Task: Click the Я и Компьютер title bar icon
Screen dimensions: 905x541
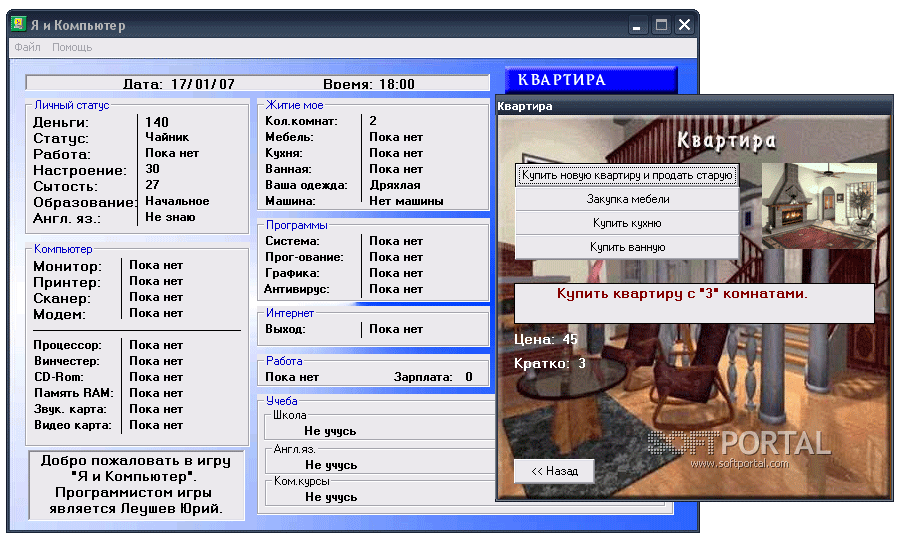Action: pyautogui.click(x=18, y=24)
